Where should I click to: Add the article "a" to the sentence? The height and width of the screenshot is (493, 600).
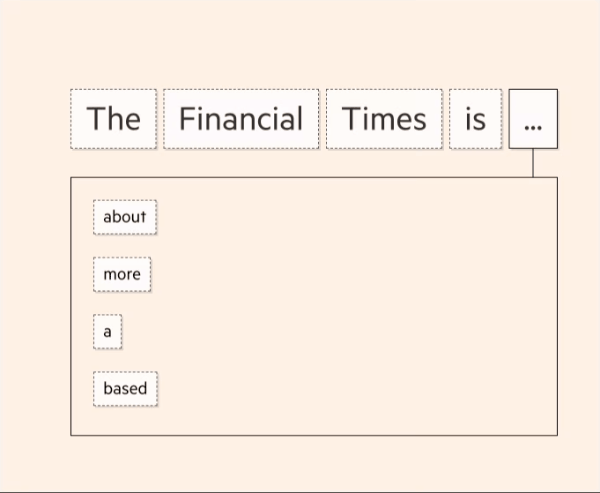coord(107,331)
